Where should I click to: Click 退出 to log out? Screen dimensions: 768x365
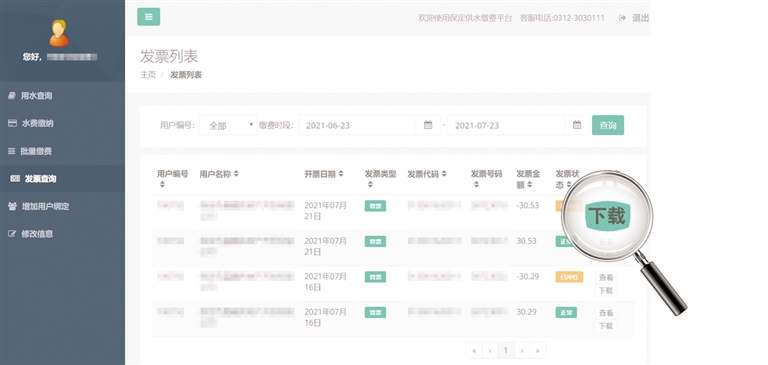click(640, 18)
